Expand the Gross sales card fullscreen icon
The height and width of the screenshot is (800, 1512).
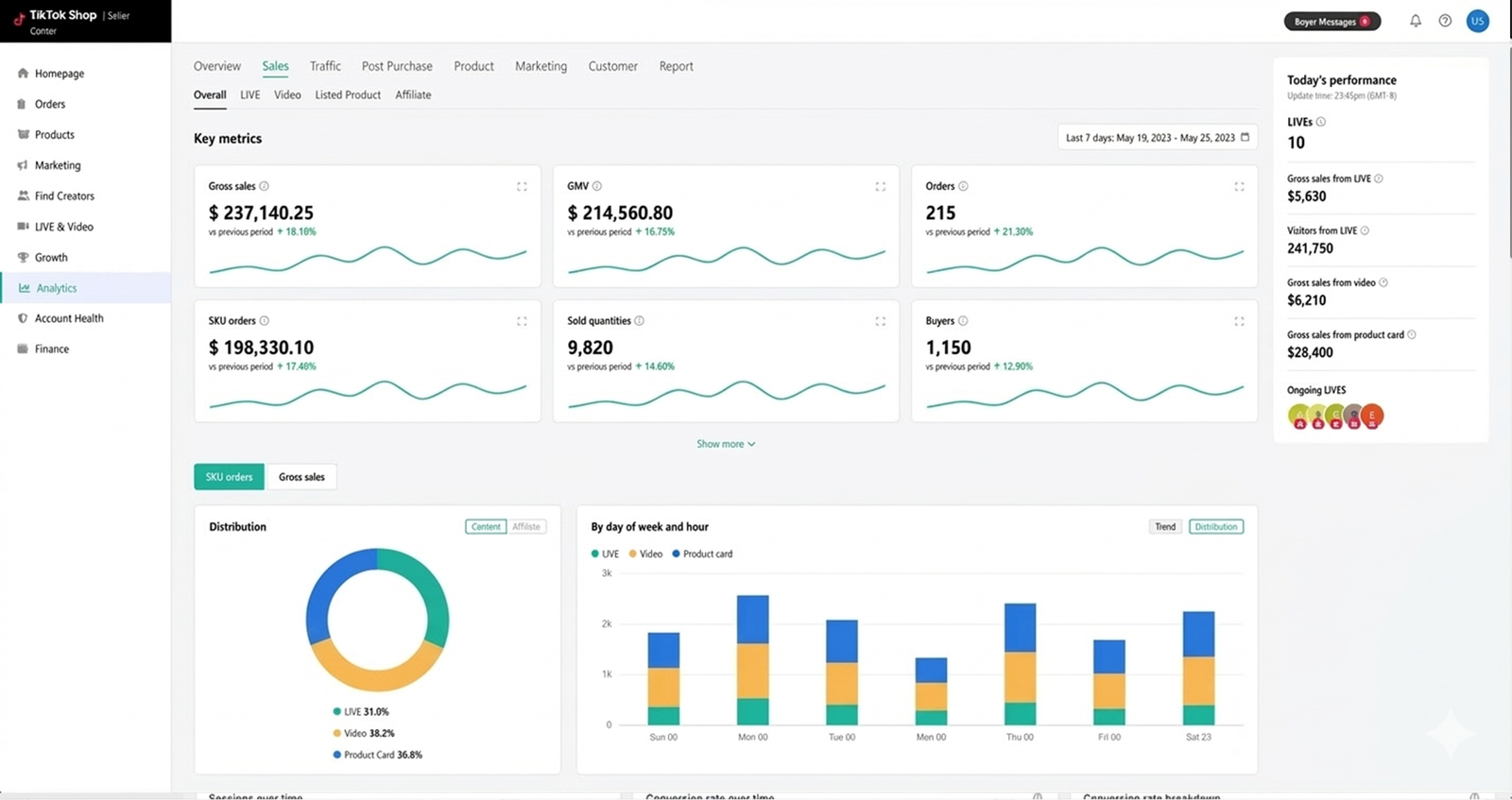coord(522,187)
